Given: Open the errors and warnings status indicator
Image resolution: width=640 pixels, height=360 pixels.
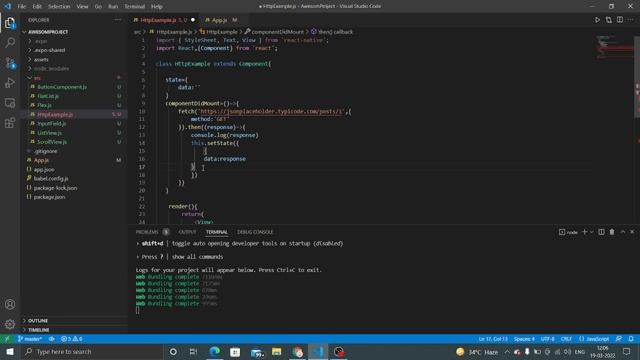Looking at the screenshot, I should 71,339.
